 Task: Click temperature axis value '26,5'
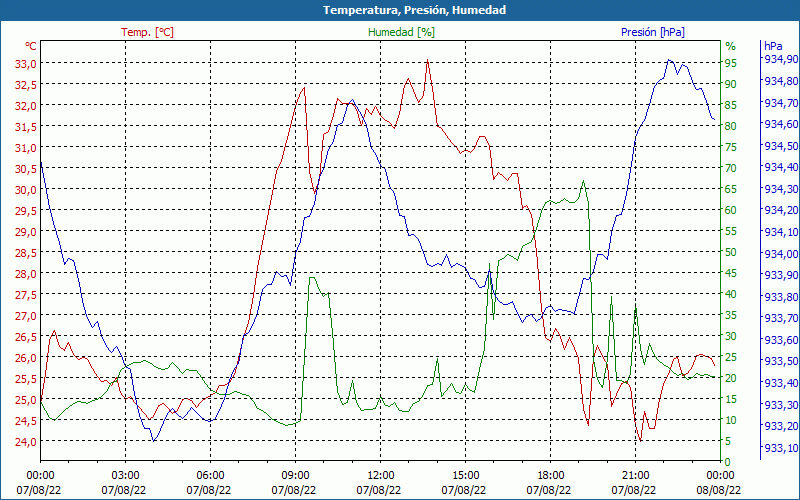click(x=26, y=337)
